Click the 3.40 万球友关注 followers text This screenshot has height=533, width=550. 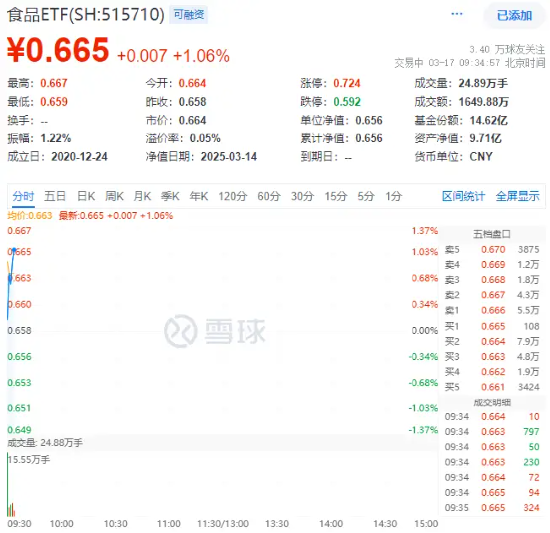point(507,49)
